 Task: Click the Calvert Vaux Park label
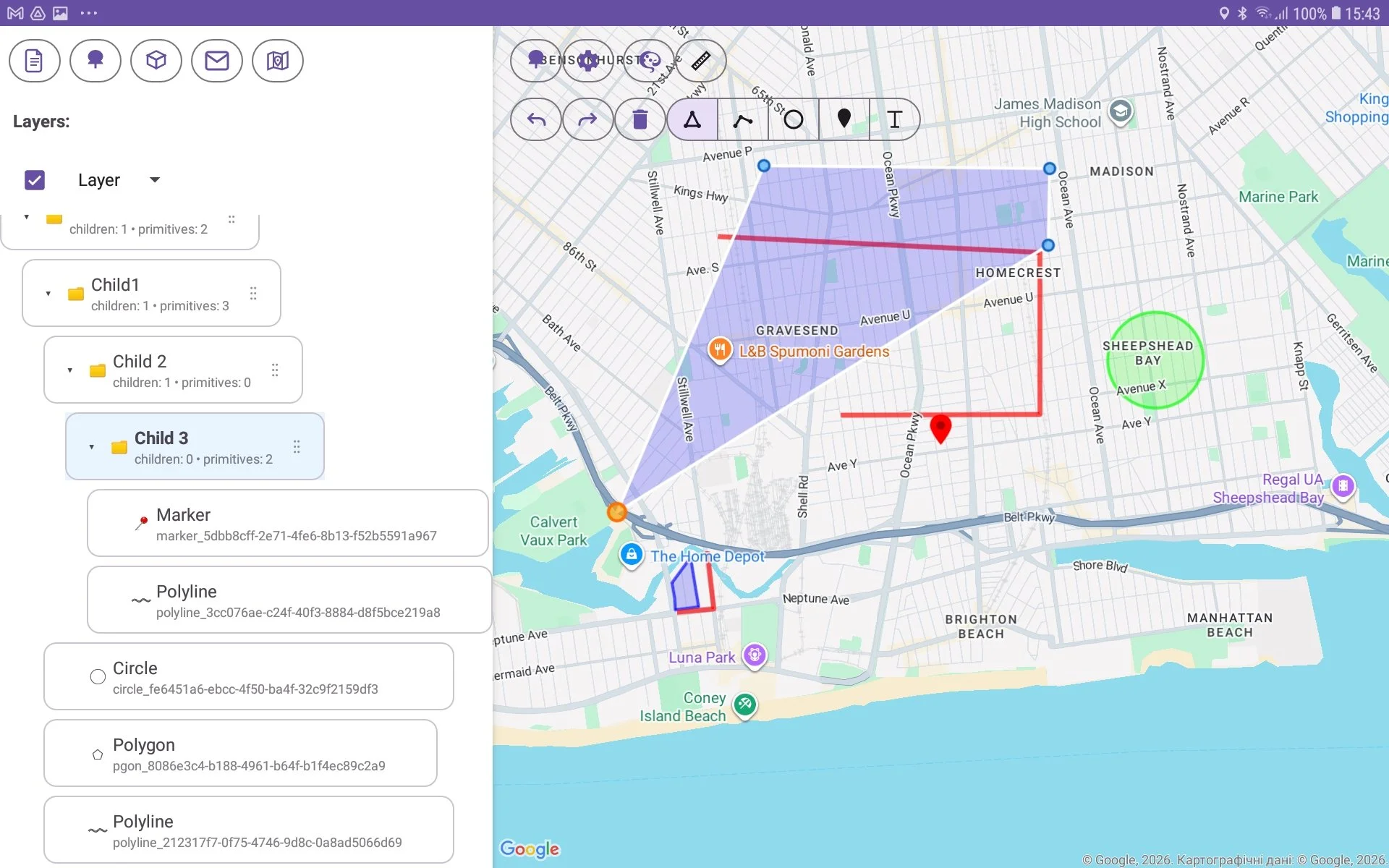553,531
